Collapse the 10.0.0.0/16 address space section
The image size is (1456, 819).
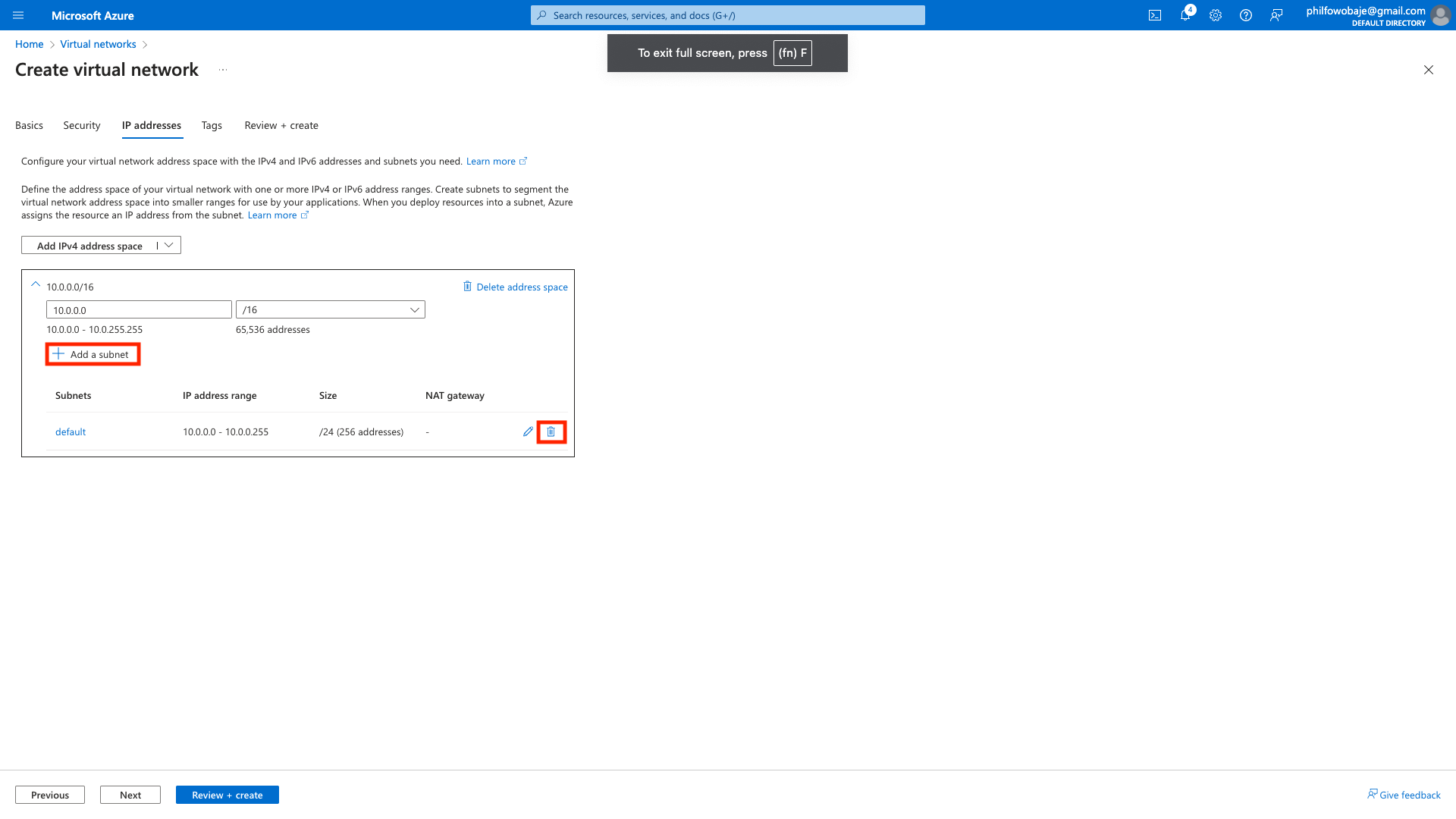tap(36, 285)
